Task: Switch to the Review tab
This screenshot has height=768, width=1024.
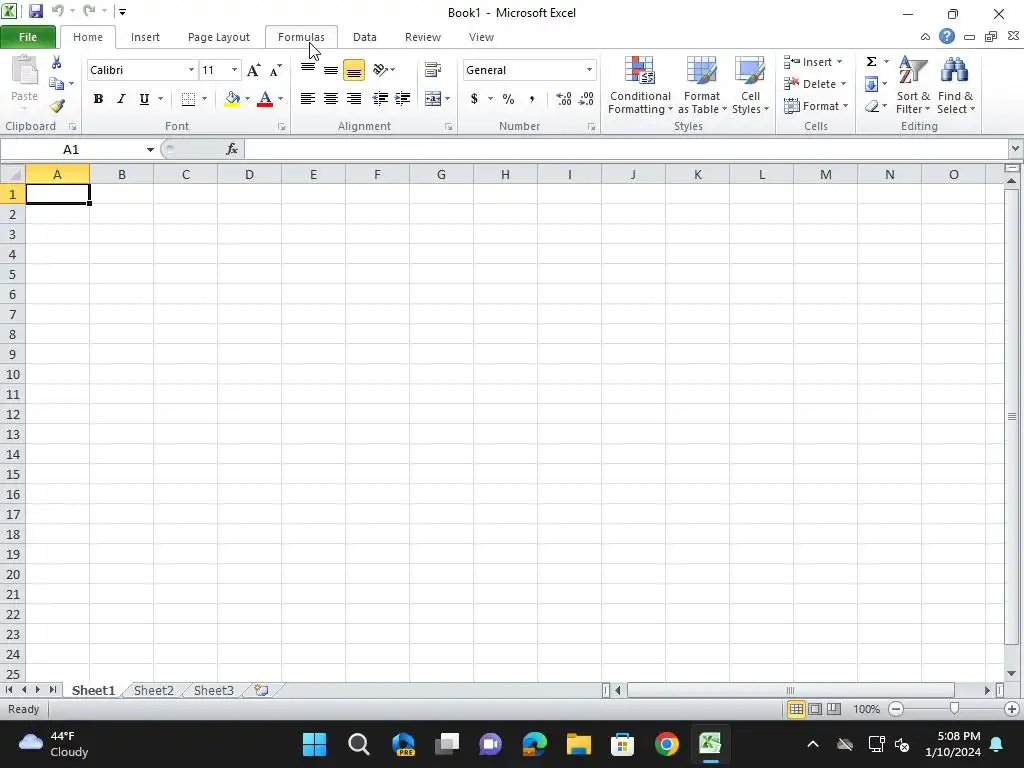Action: tap(423, 37)
